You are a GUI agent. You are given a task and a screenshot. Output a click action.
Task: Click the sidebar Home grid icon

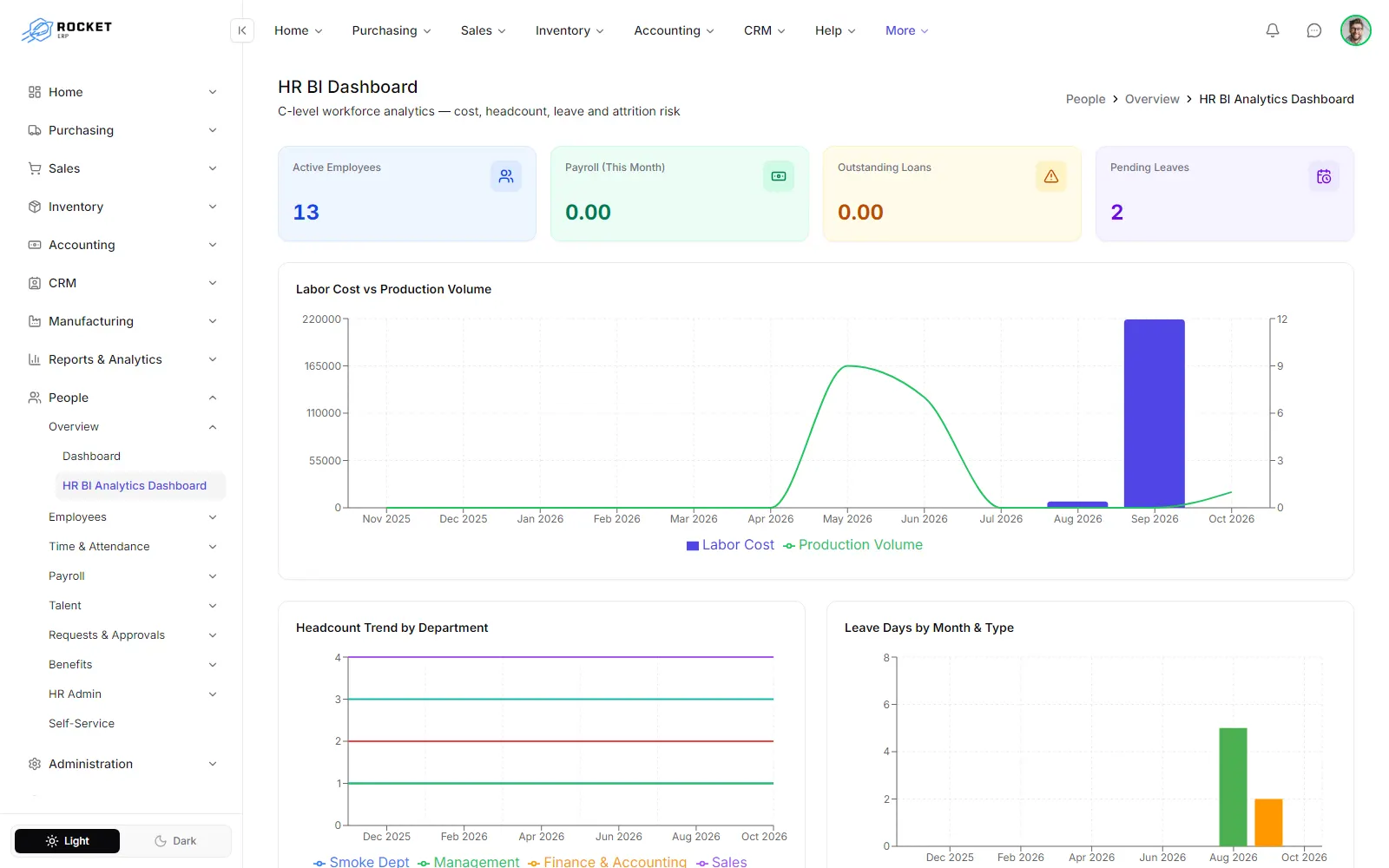35,92
